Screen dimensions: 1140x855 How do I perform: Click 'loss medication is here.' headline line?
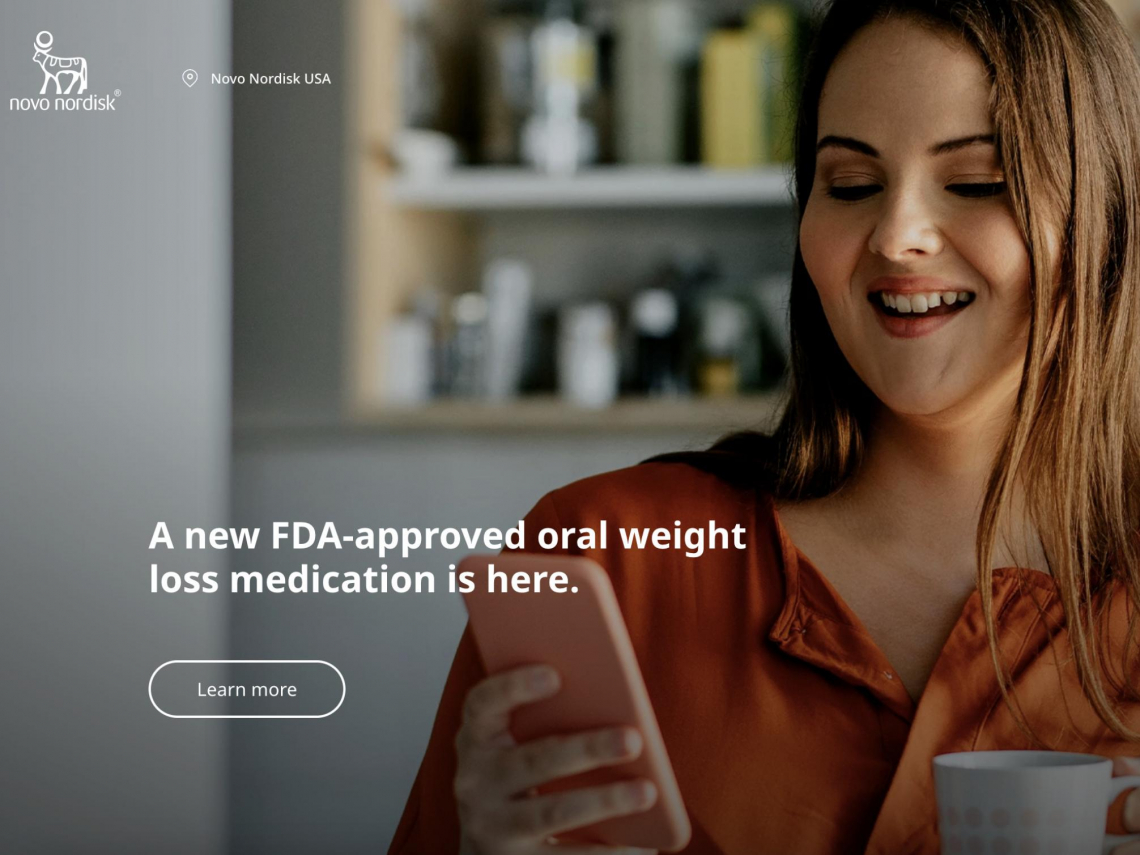click(x=364, y=579)
